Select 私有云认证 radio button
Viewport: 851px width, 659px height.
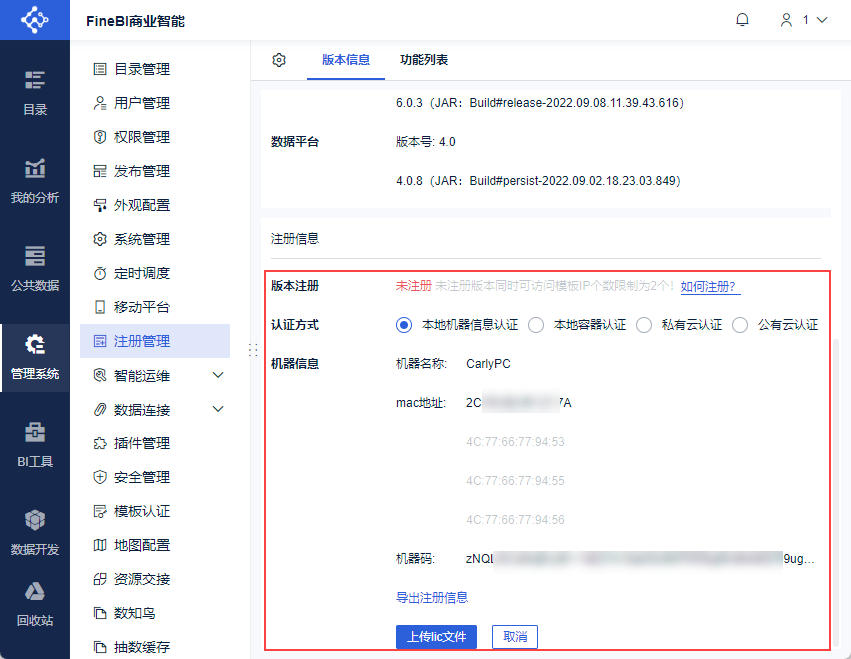pos(644,325)
